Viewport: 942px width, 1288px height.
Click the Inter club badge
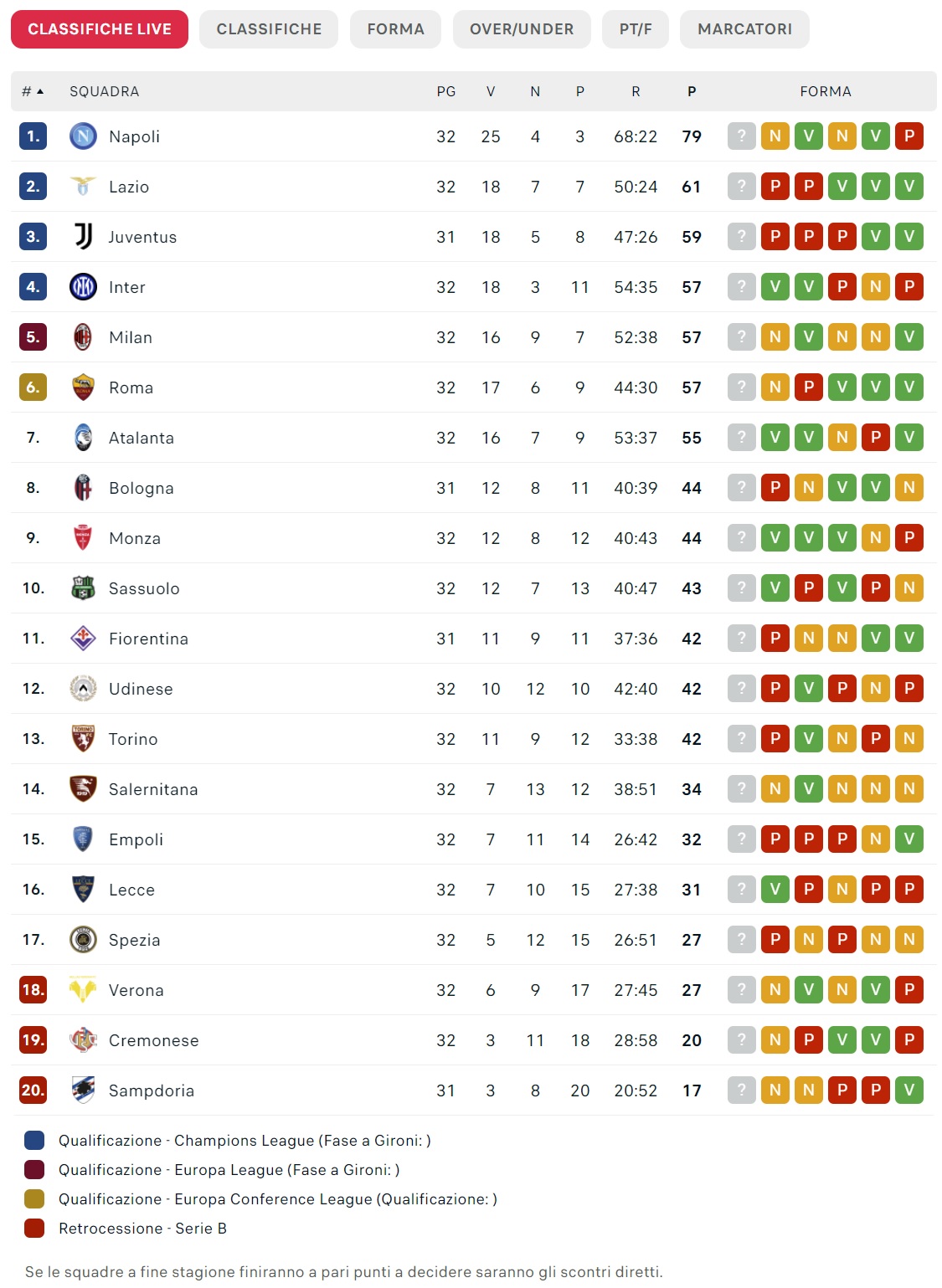pyautogui.click(x=83, y=287)
